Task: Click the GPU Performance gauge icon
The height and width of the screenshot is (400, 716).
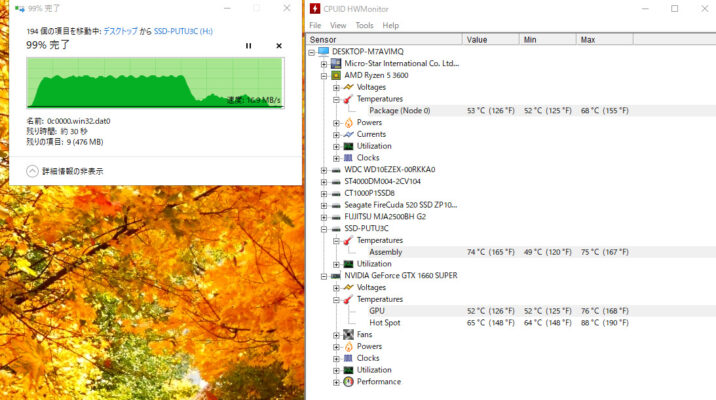Action: point(348,382)
